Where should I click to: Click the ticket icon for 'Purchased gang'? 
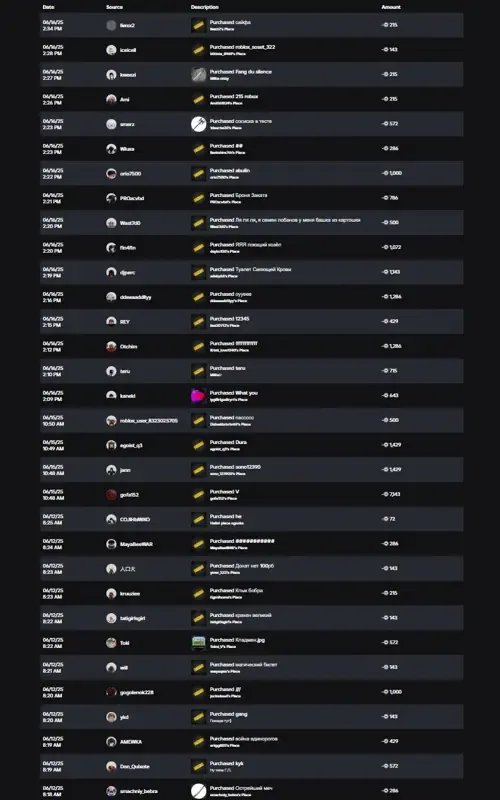(x=198, y=717)
